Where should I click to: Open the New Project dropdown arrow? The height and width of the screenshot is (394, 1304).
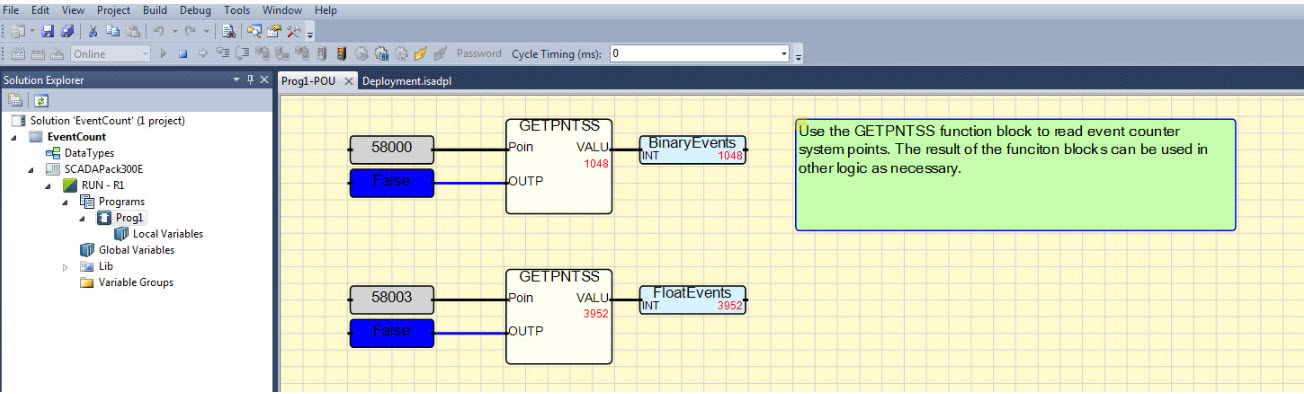coord(32,31)
